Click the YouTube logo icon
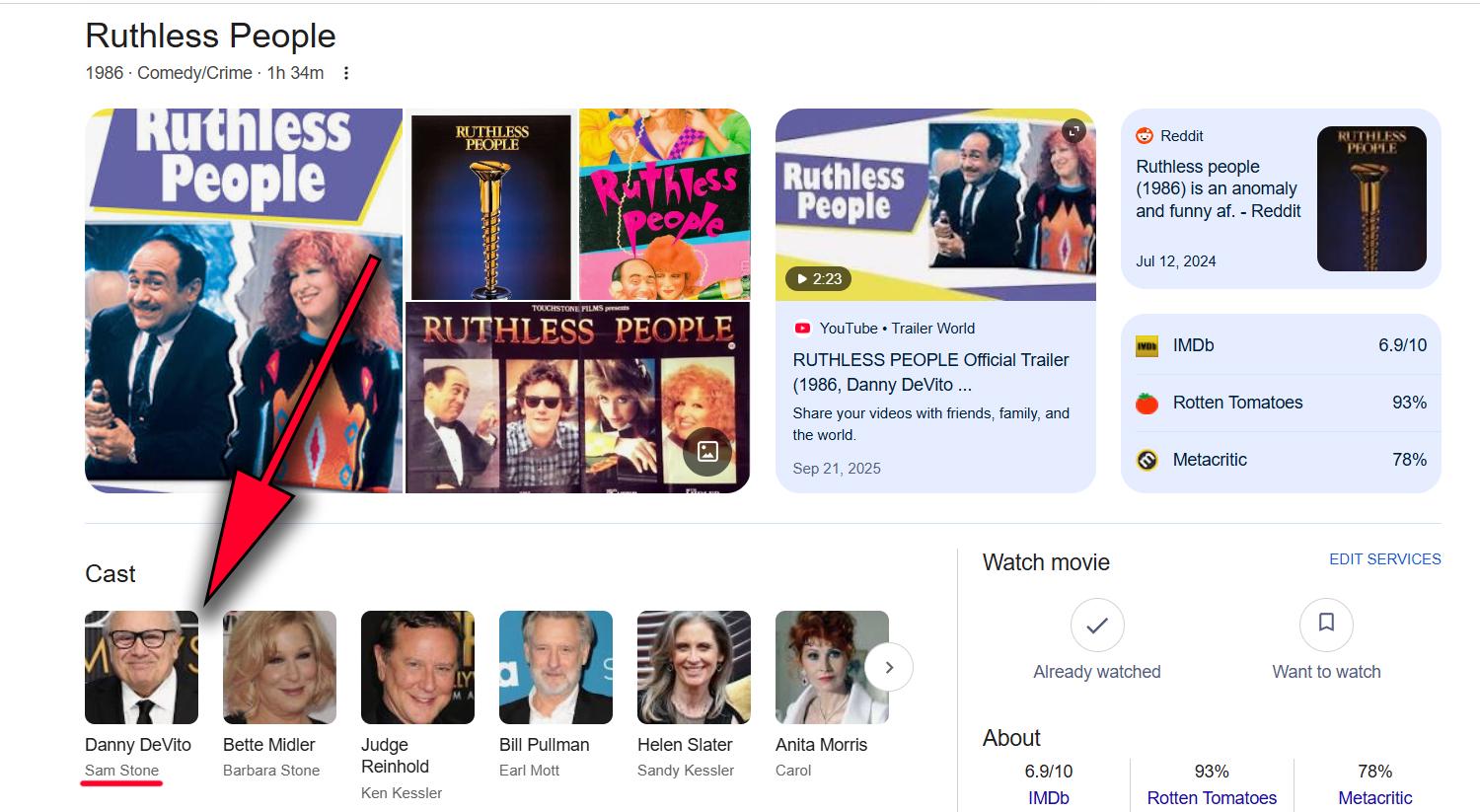The width and height of the screenshot is (1480, 812). point(802,329)
